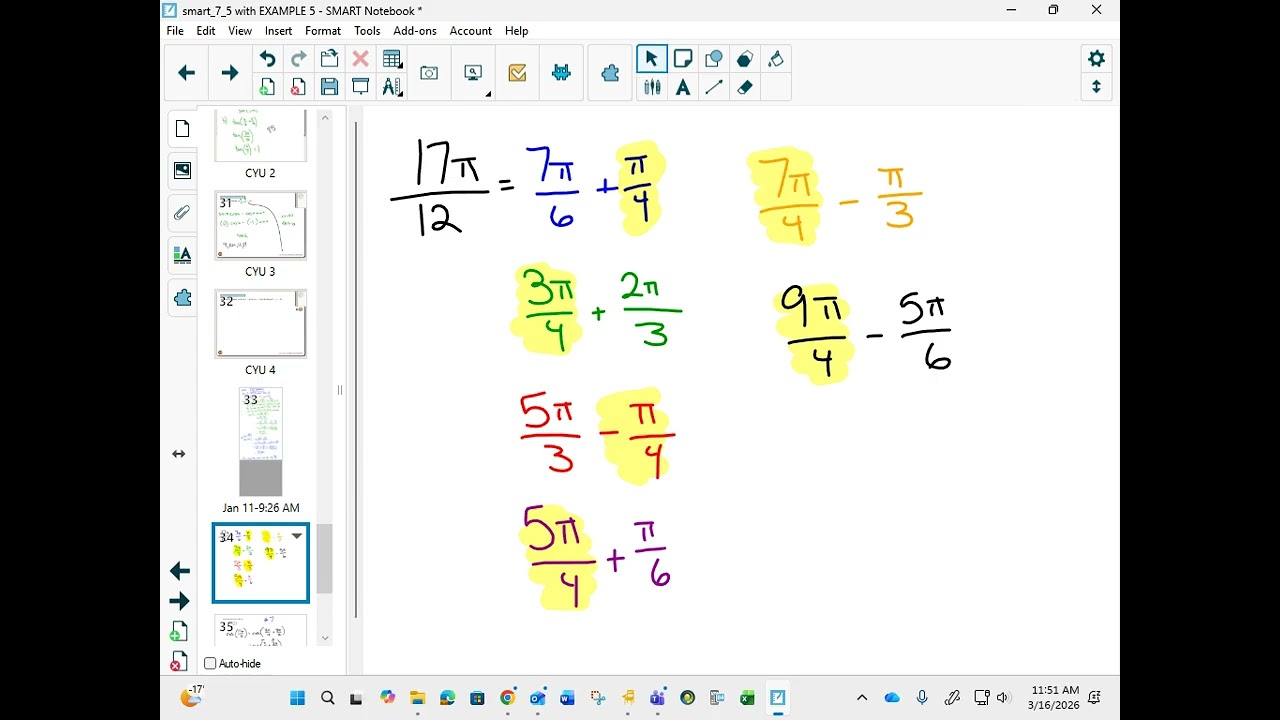Select the Lines tool
Image resolution: width=1280 pixels, height=720 pixels.
[x=714, y=87]
